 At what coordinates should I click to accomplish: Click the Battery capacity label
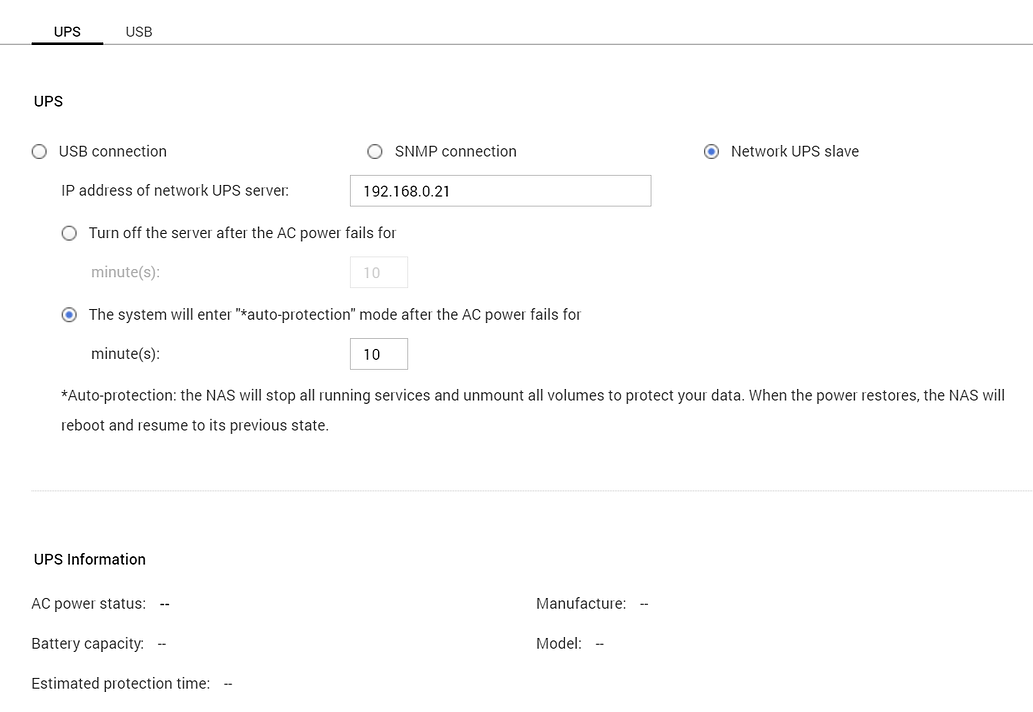(x=88, y=643)
